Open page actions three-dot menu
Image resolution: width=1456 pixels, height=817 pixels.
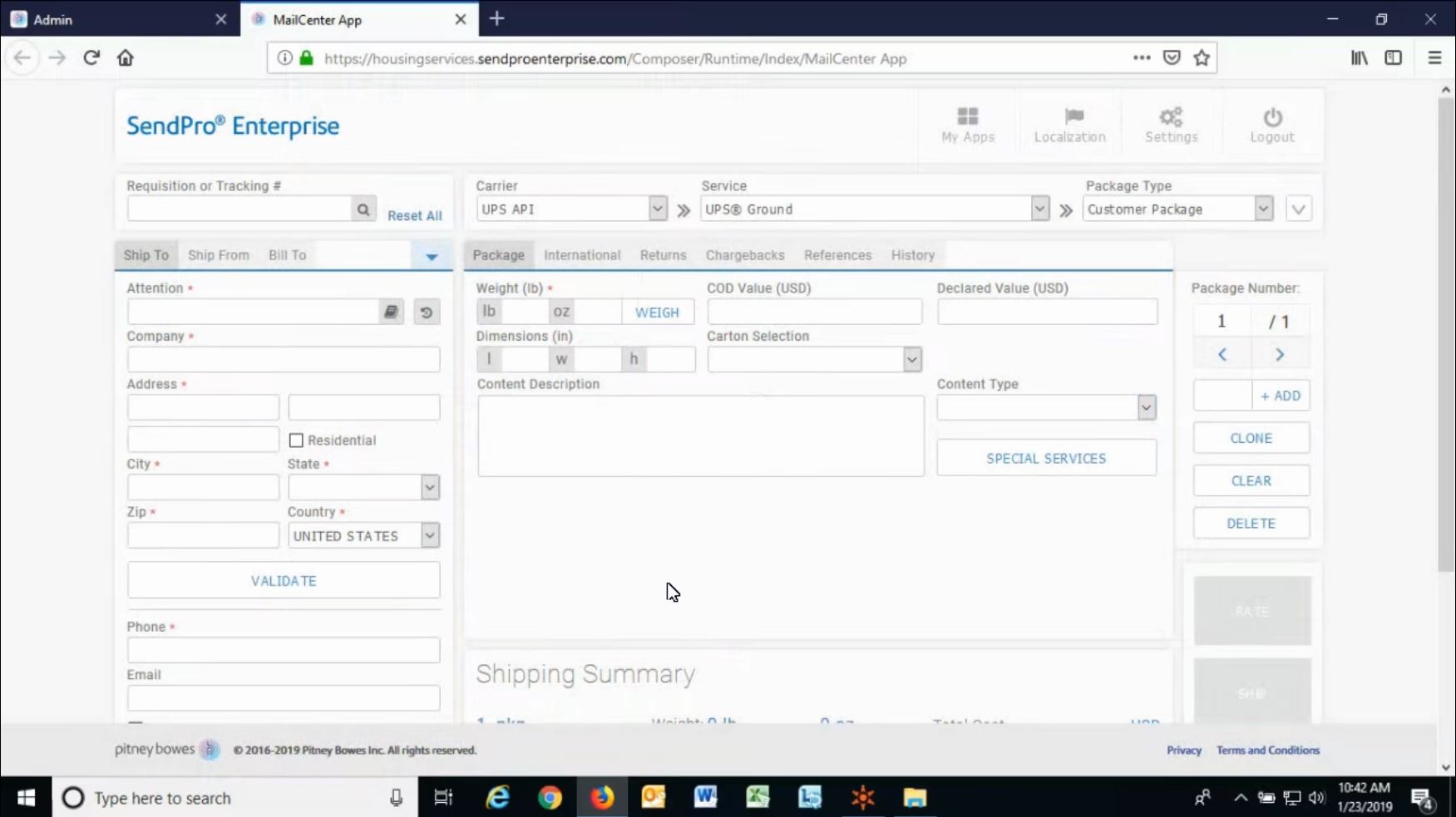pos(1142,57)
